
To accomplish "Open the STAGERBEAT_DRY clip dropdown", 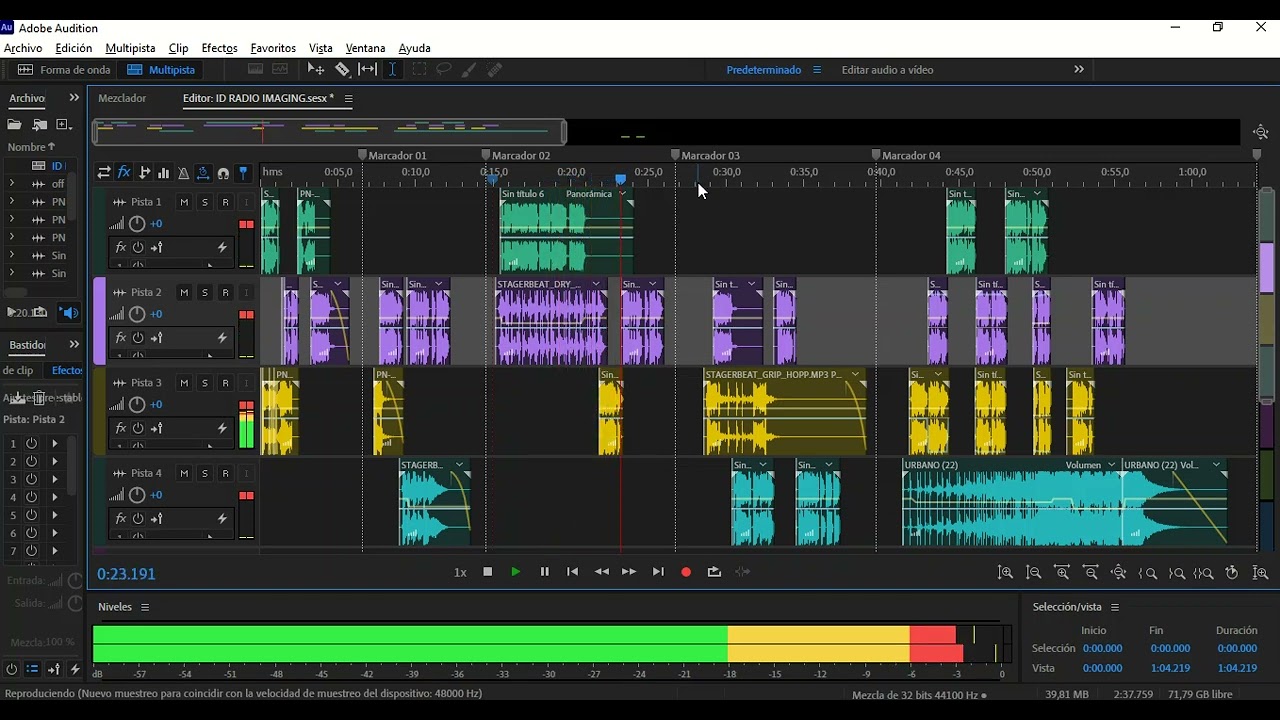I will [597, 284].
